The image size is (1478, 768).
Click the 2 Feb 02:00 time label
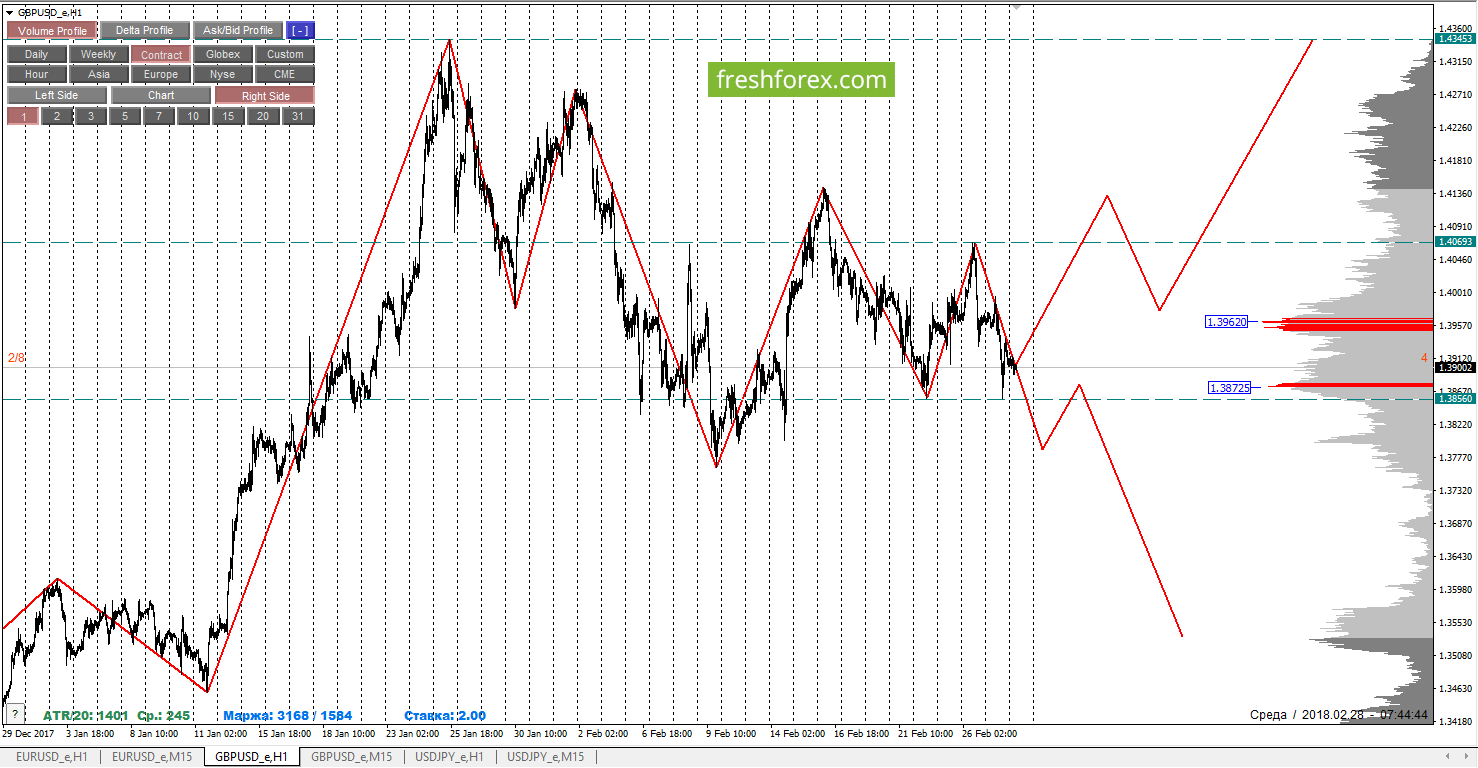604,734
